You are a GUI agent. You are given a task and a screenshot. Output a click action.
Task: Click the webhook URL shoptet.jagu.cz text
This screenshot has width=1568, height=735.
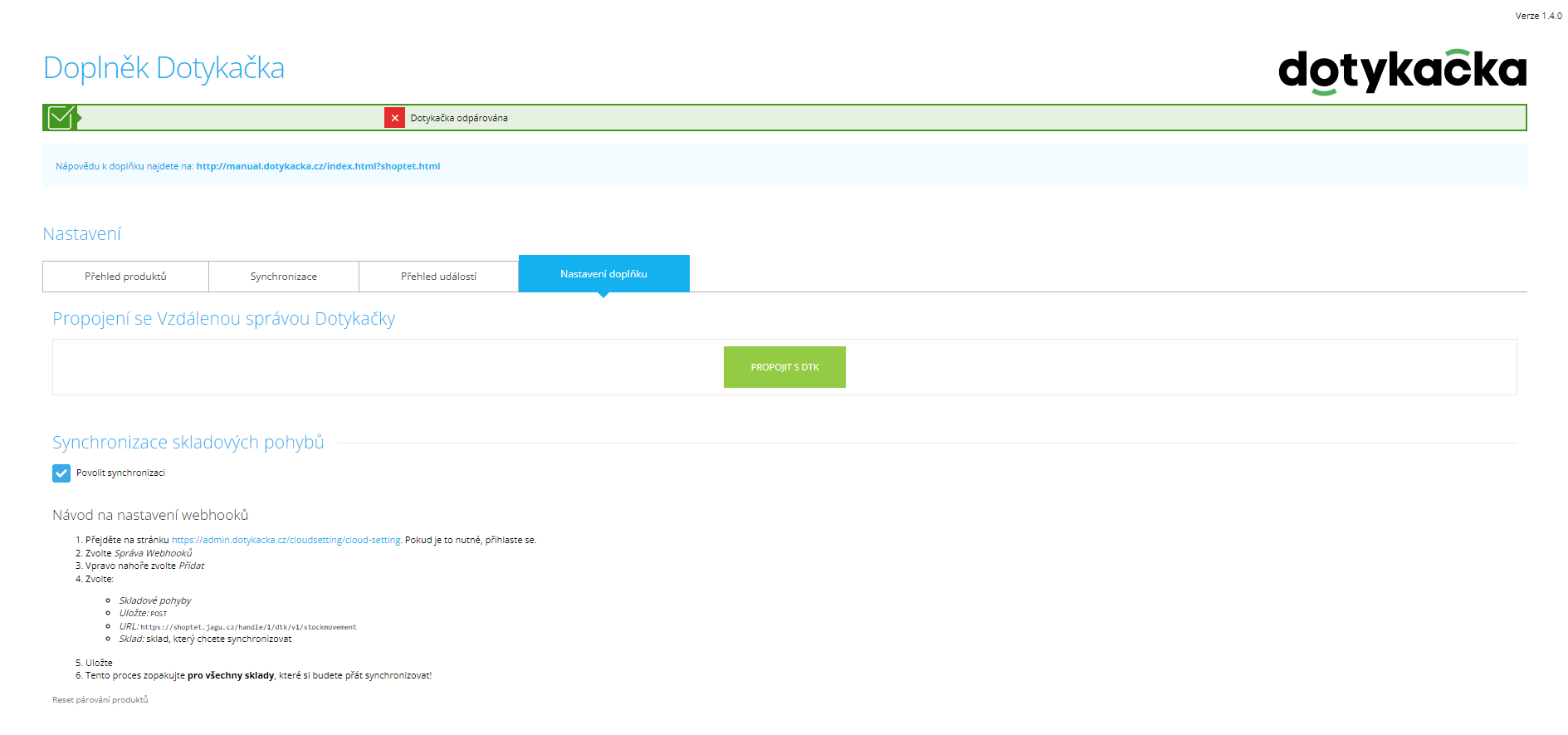pos(248,627)
